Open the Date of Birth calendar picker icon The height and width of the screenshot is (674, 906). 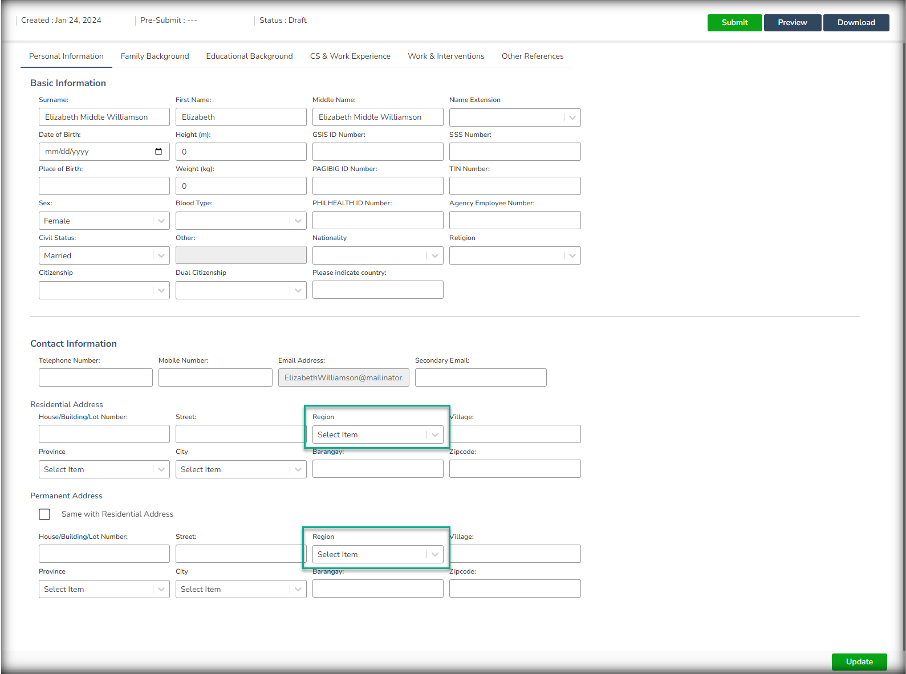coord(159,152)
